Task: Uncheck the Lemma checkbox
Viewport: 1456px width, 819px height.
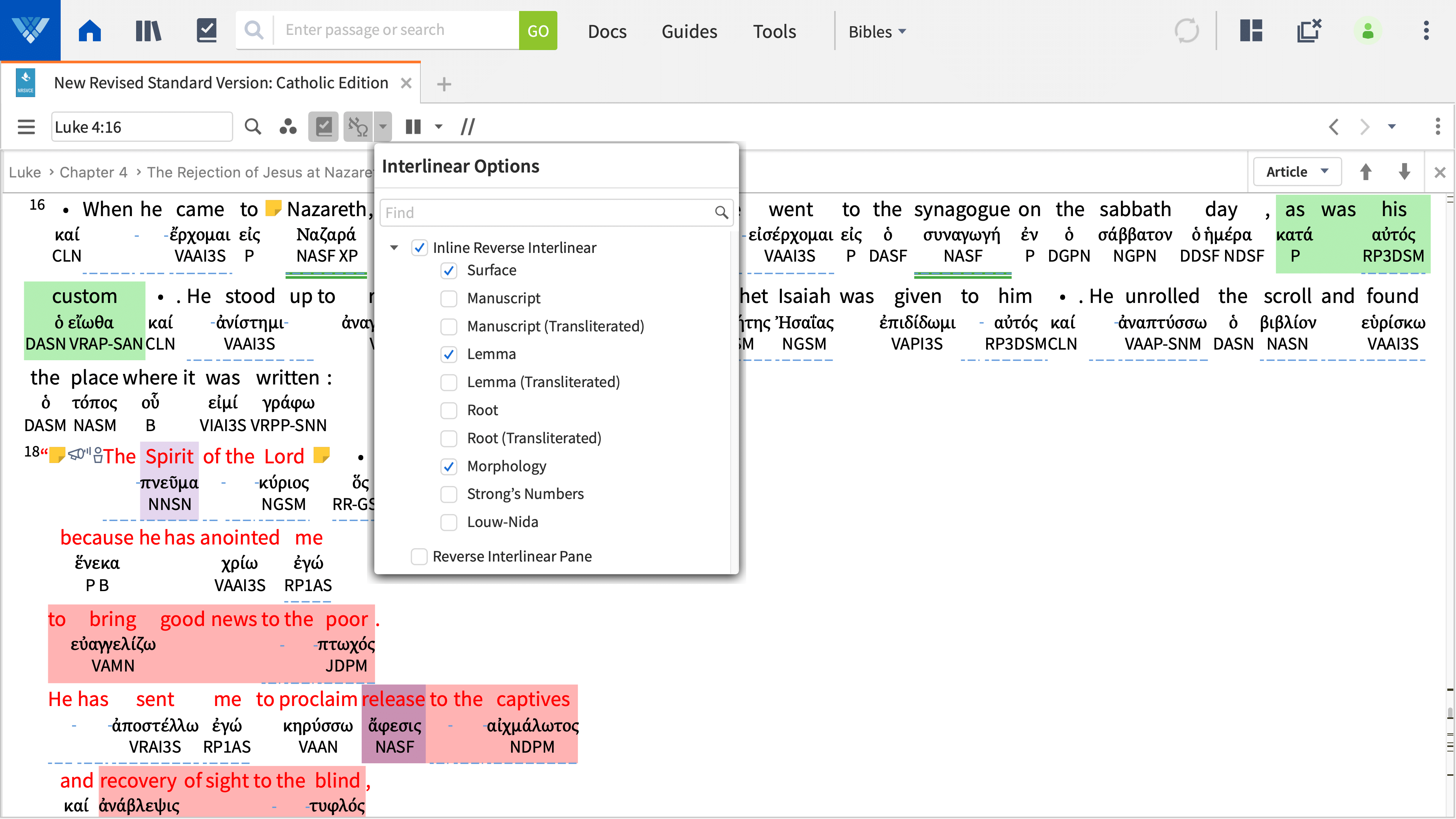Action: [x=449, y=354]
